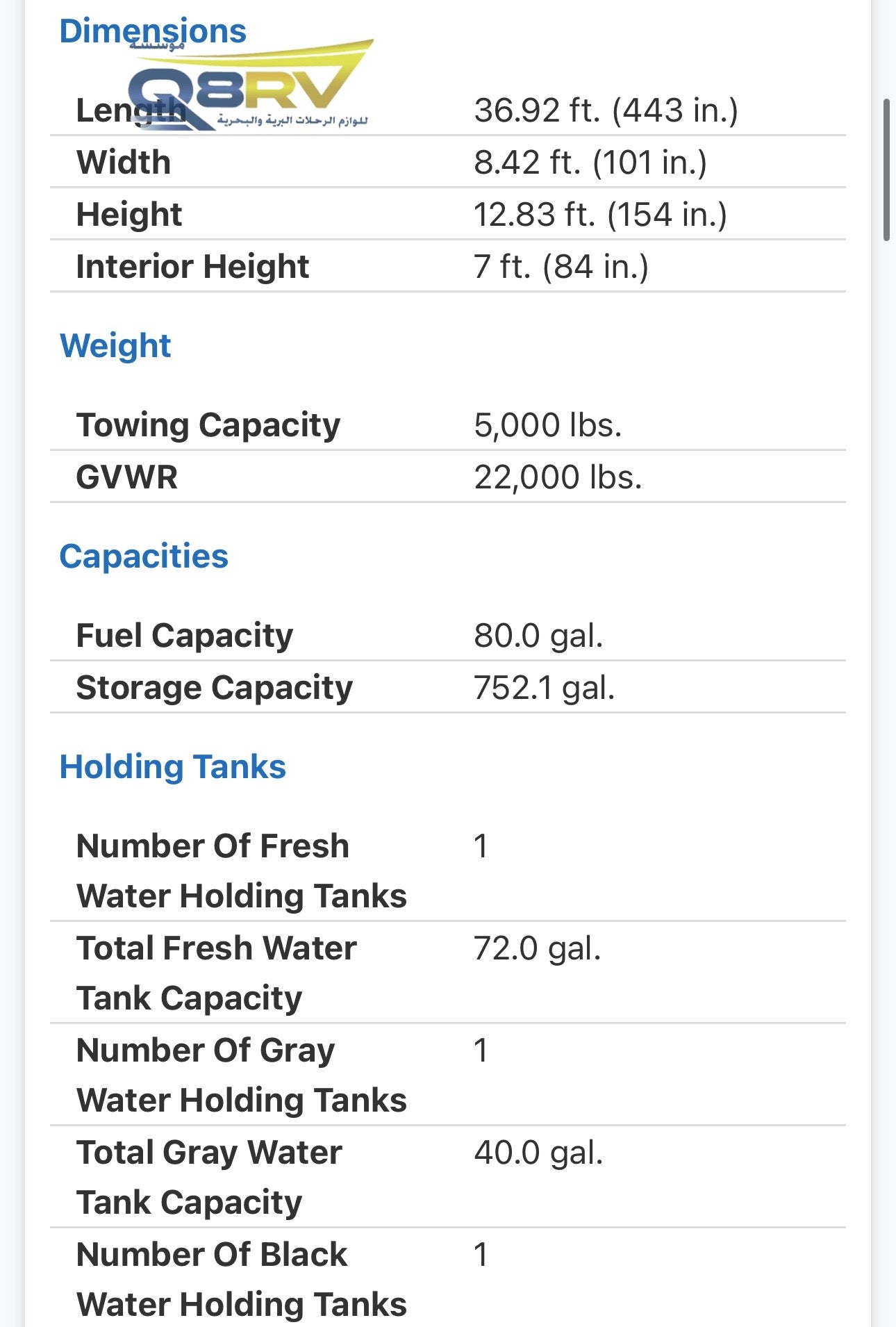Screen dimensions: 896x1327
Task: Click the Width row label
Action: [x=124, y=162]
